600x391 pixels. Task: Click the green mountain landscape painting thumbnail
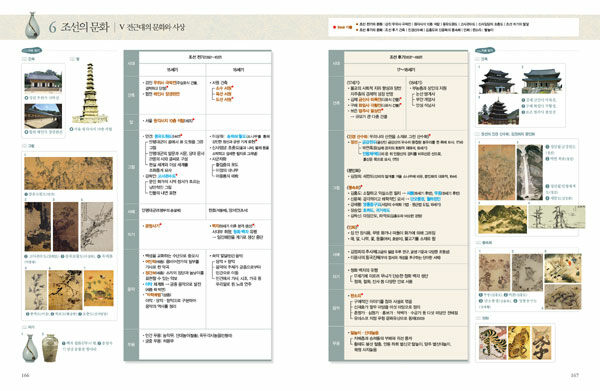pos(502,220)
